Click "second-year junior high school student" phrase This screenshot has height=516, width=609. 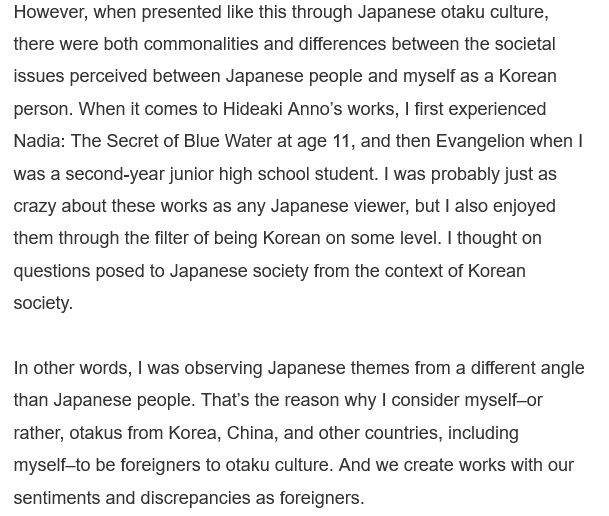[221, 174]
